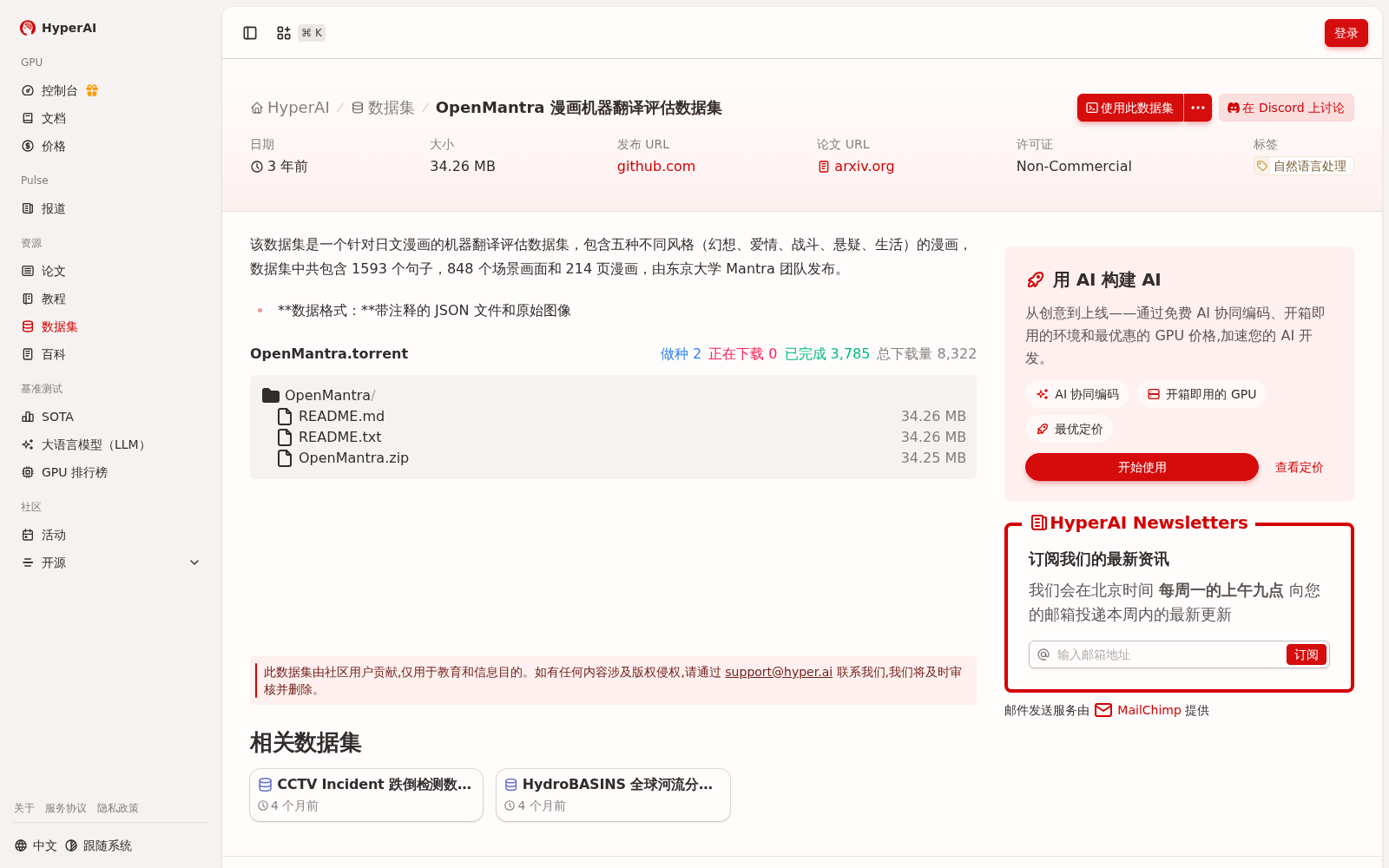Image resolution: width=1389 pixels, height=868 pixels.
Task: Click the rocket icon beside 用 AI 构建 AI
Action: click(1035, 279)
